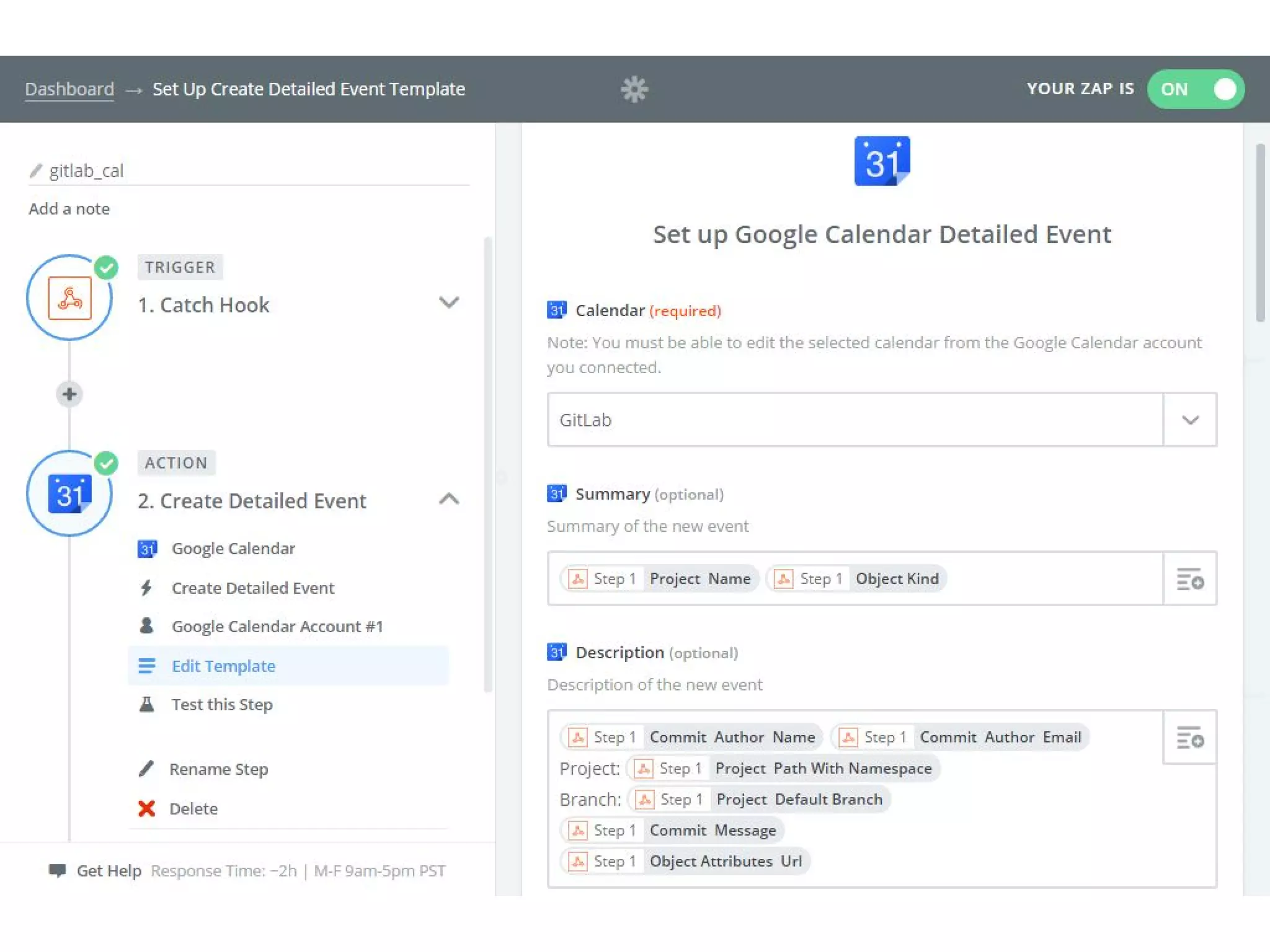1270x952 pixels.
Task: Collapse the Create Detailed Event step
Action: pos(449,499)
